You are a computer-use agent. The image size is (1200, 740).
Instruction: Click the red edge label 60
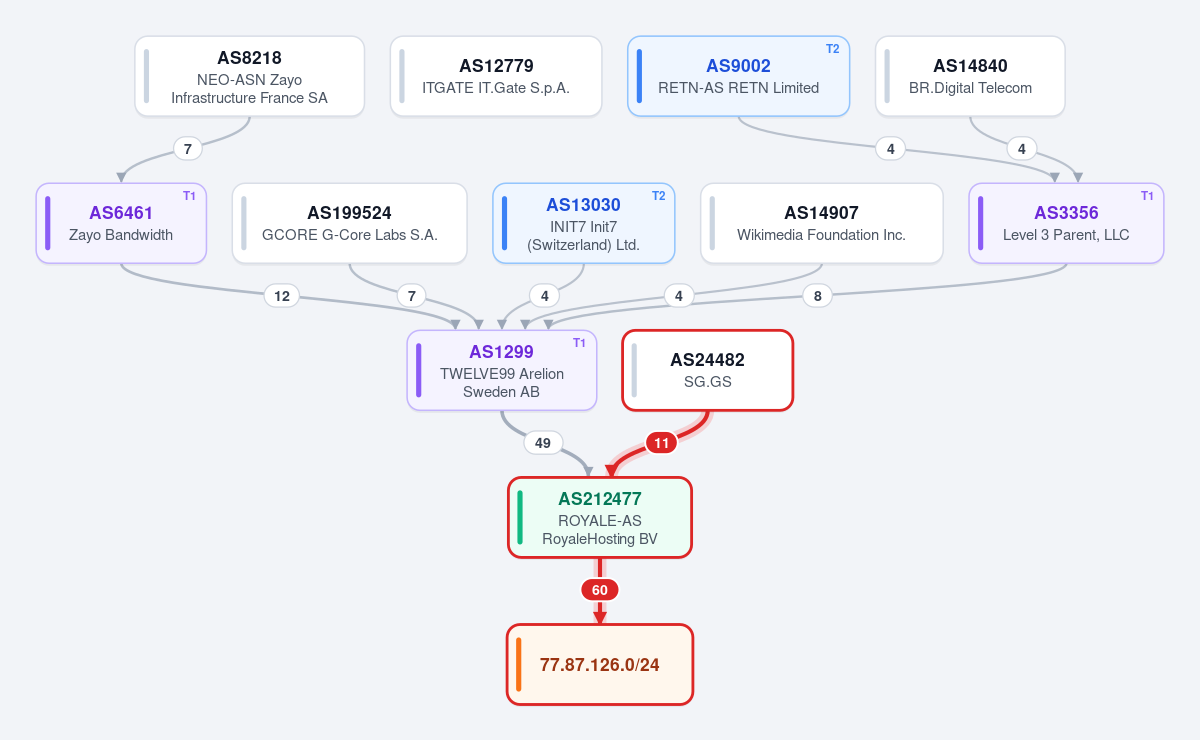coord(600,590)
